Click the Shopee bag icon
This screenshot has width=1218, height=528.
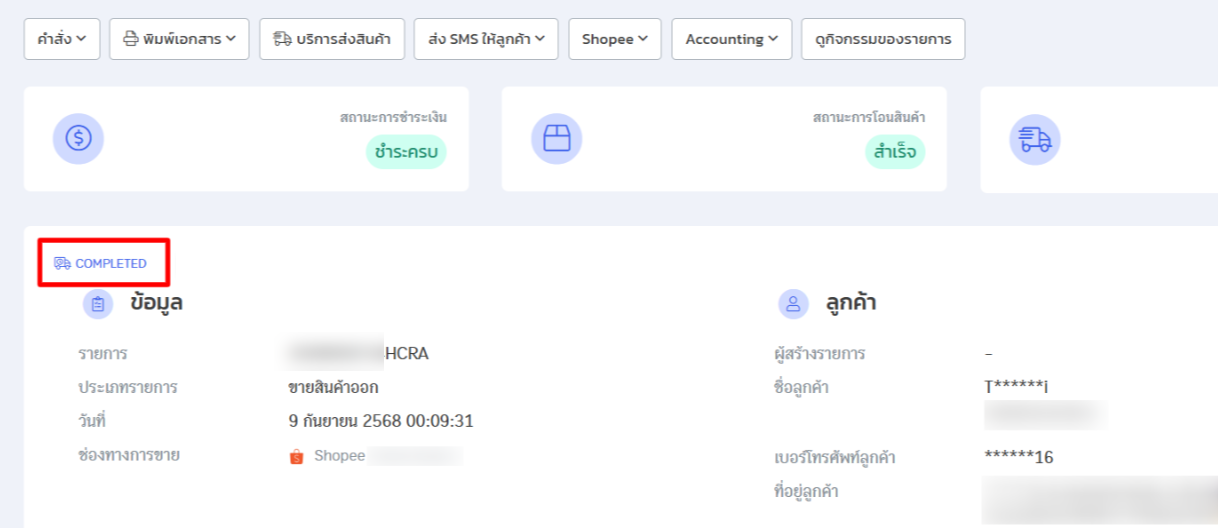pyautogui.click(x=296, y=457)
